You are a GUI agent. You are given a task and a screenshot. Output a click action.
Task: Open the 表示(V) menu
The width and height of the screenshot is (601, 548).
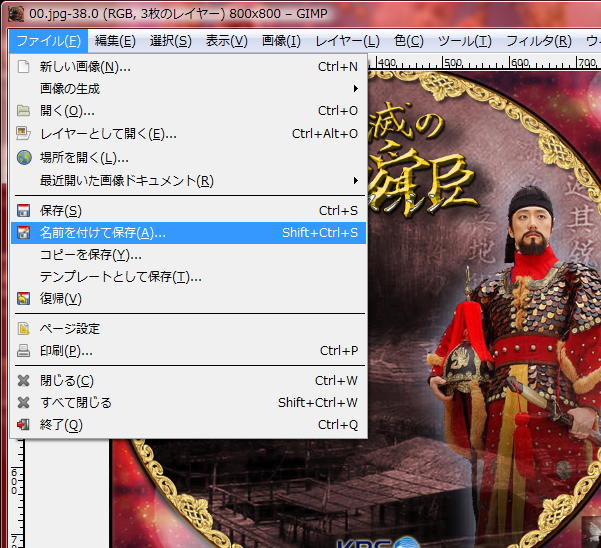click(x=227, y=41)
